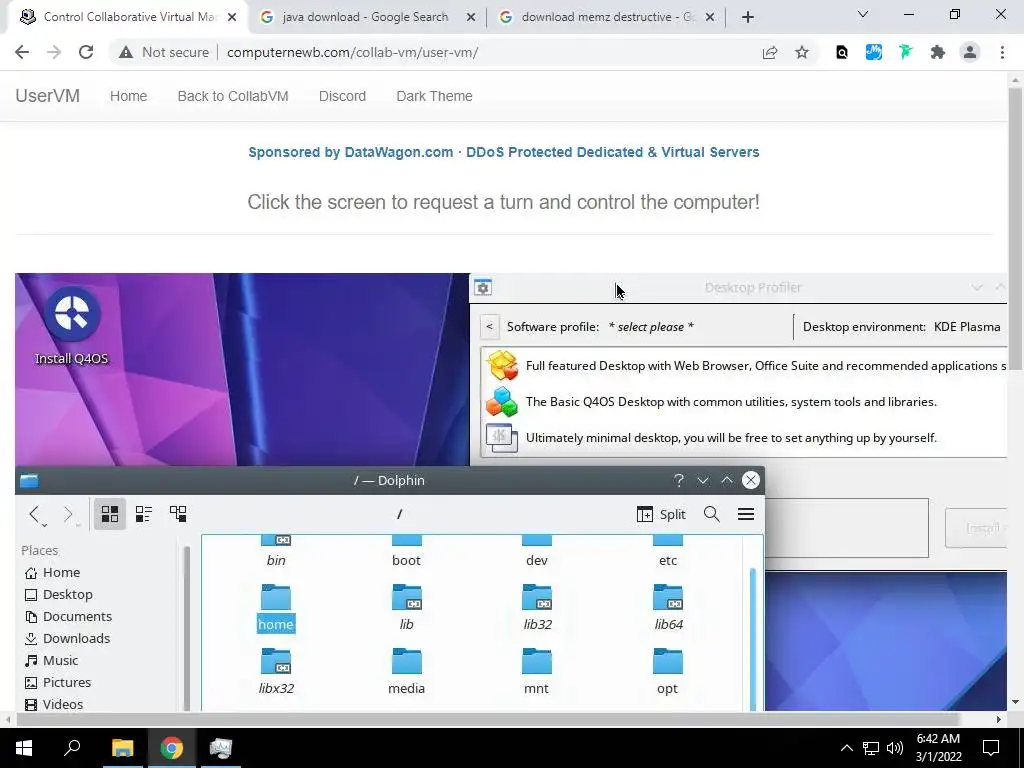Open volume control in tray
Screen dimensions: 1024x768
(x=895, y=748)
